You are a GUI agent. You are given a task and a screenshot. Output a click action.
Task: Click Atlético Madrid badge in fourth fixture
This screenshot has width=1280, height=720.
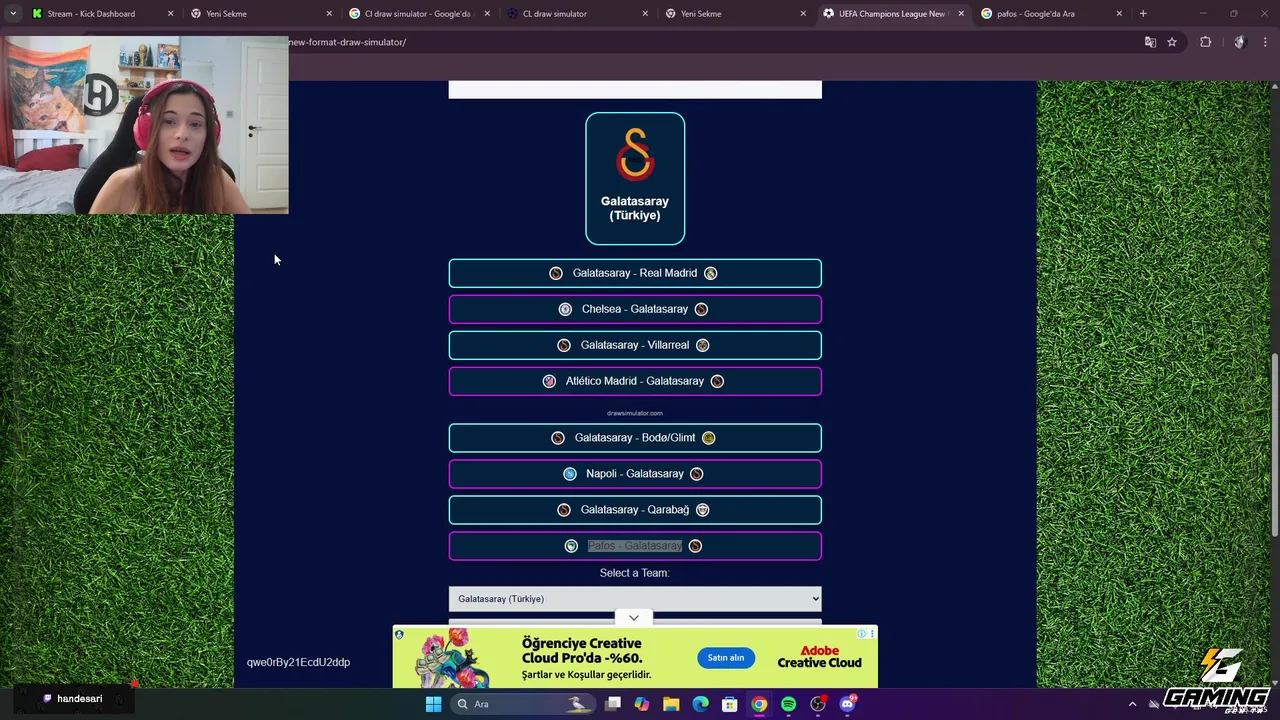(x=549, y=381)
